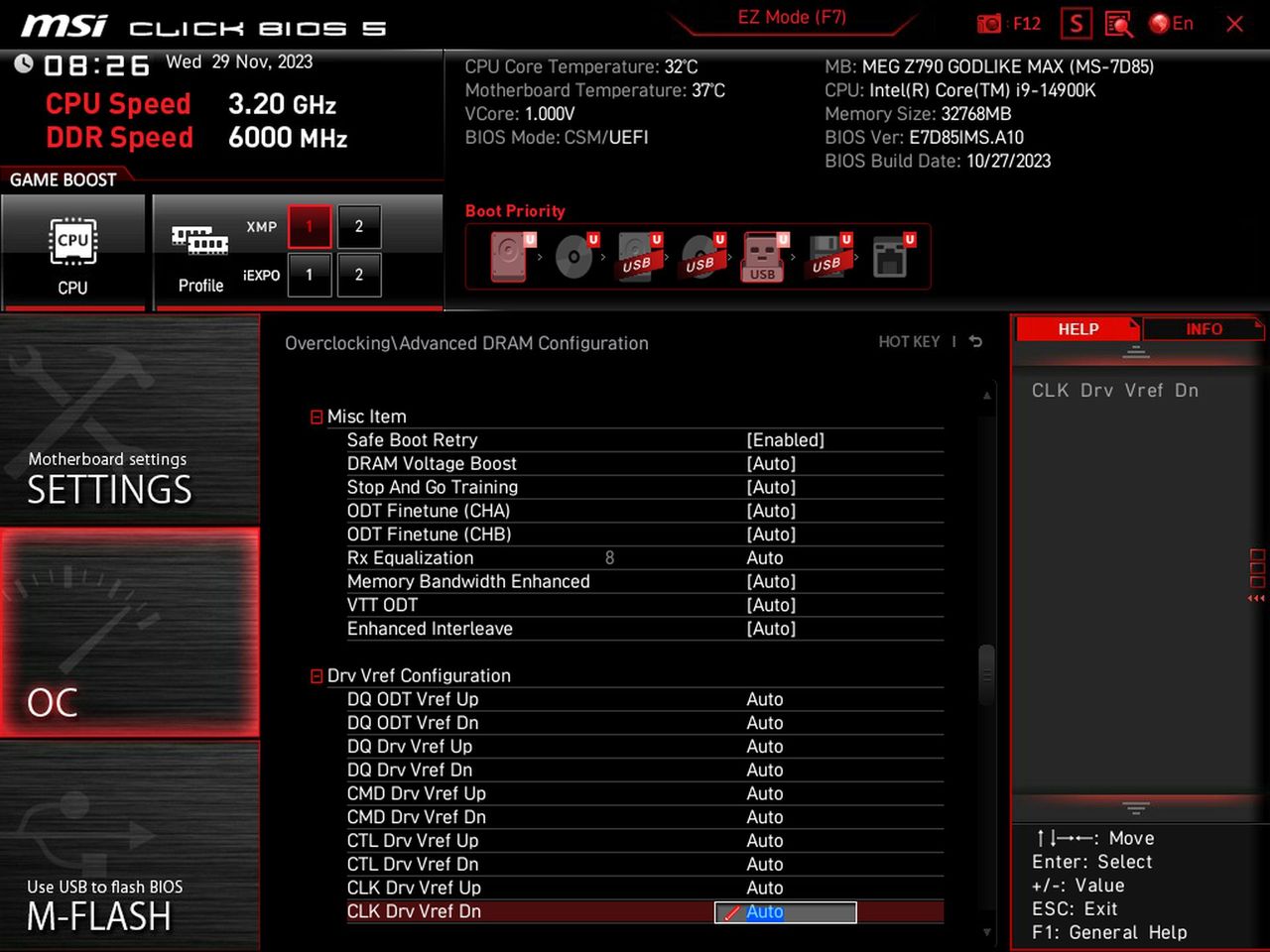Select the DQ ODT Vref Up row

[645, 700]
